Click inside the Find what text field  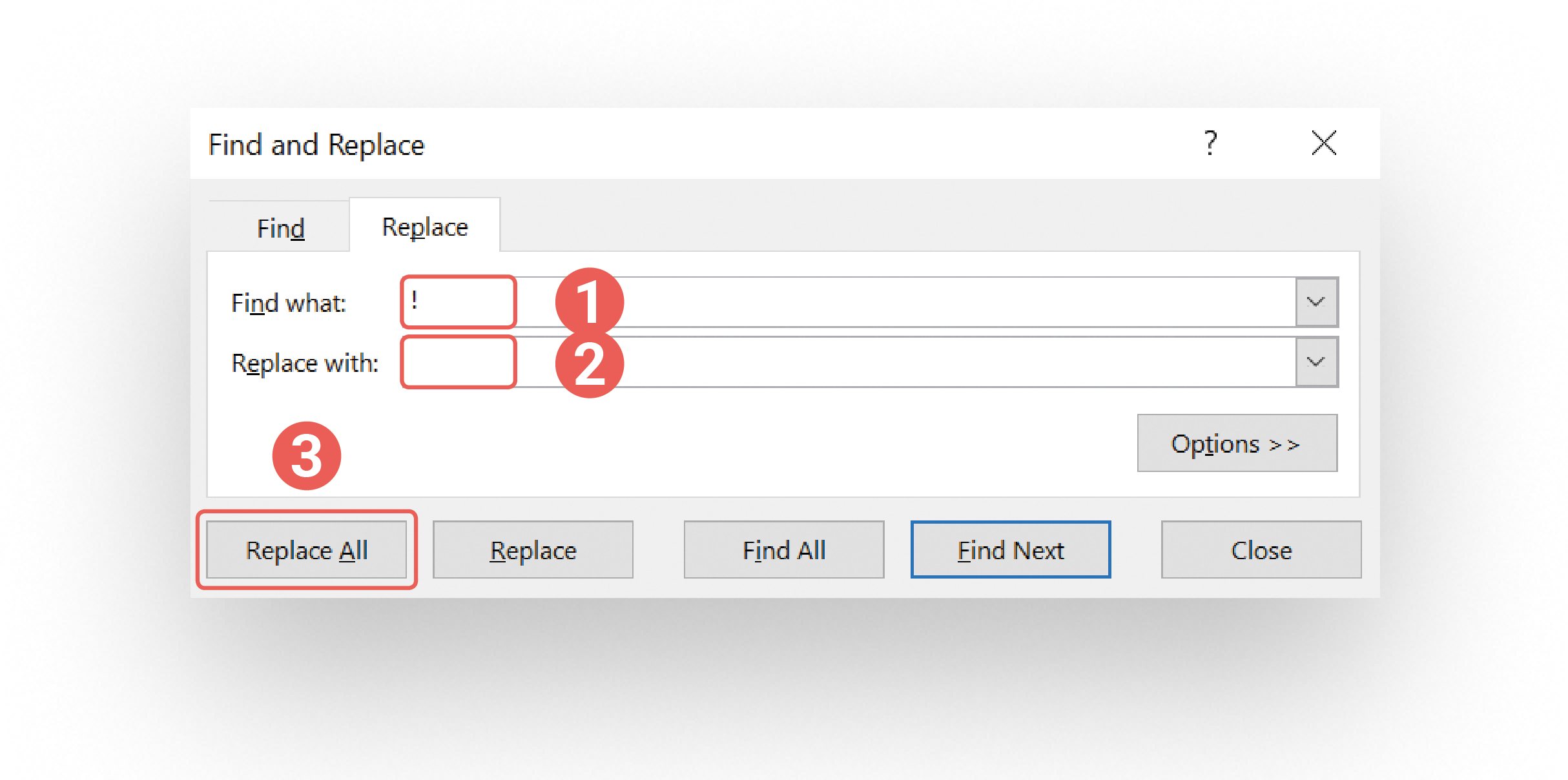[x=848, y=302]
